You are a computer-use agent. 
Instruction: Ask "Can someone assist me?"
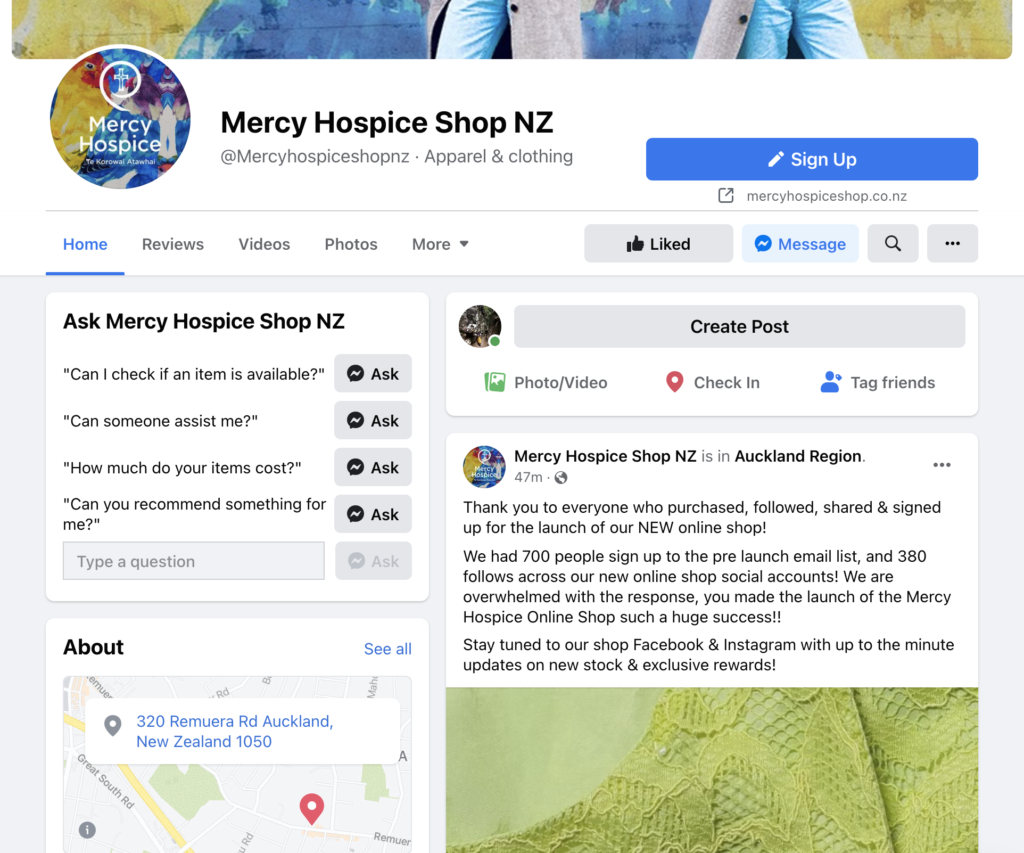click(373, 421)
